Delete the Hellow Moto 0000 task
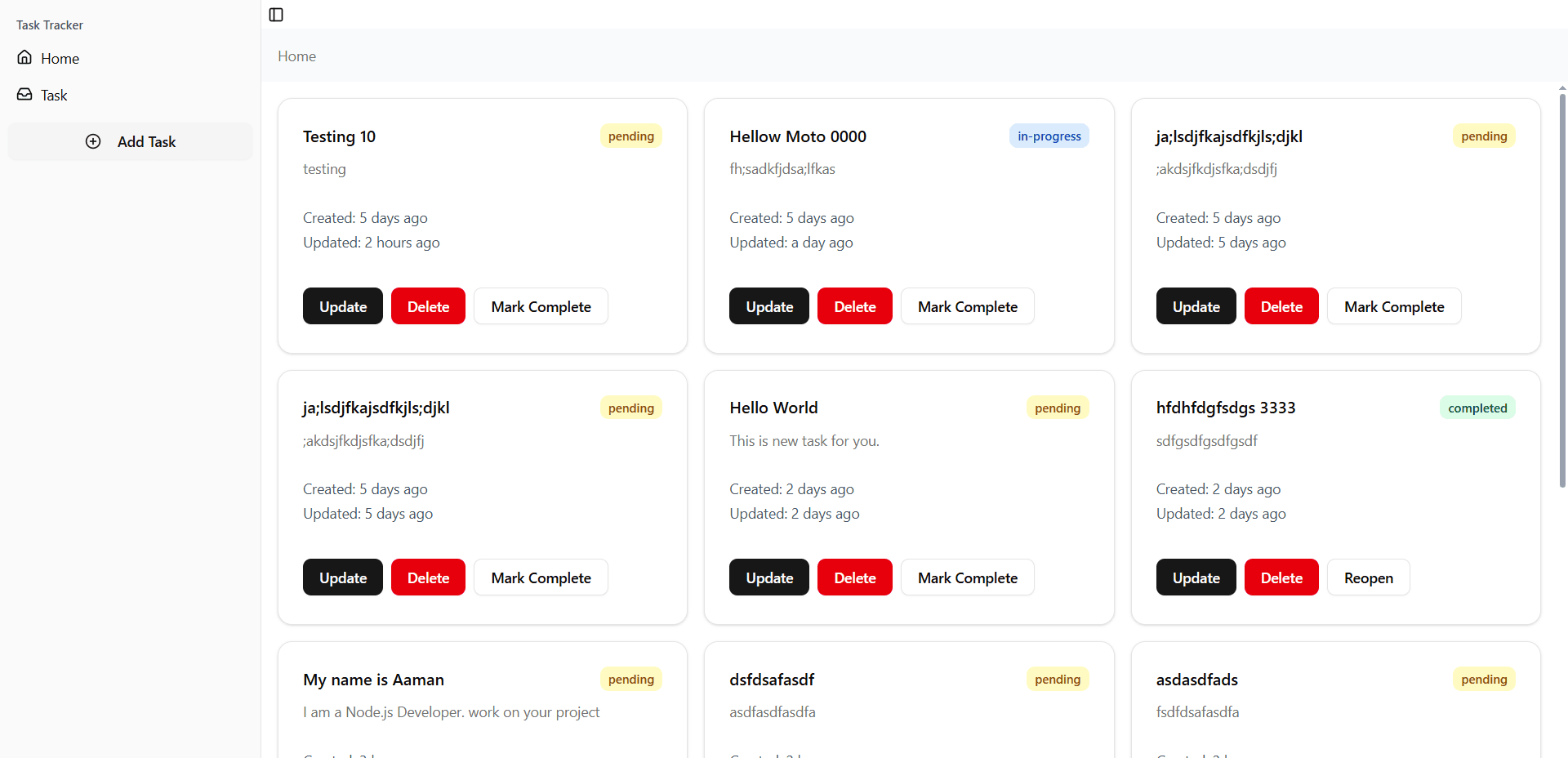This screenshot has width=1568, height=758. pos(855,306)
